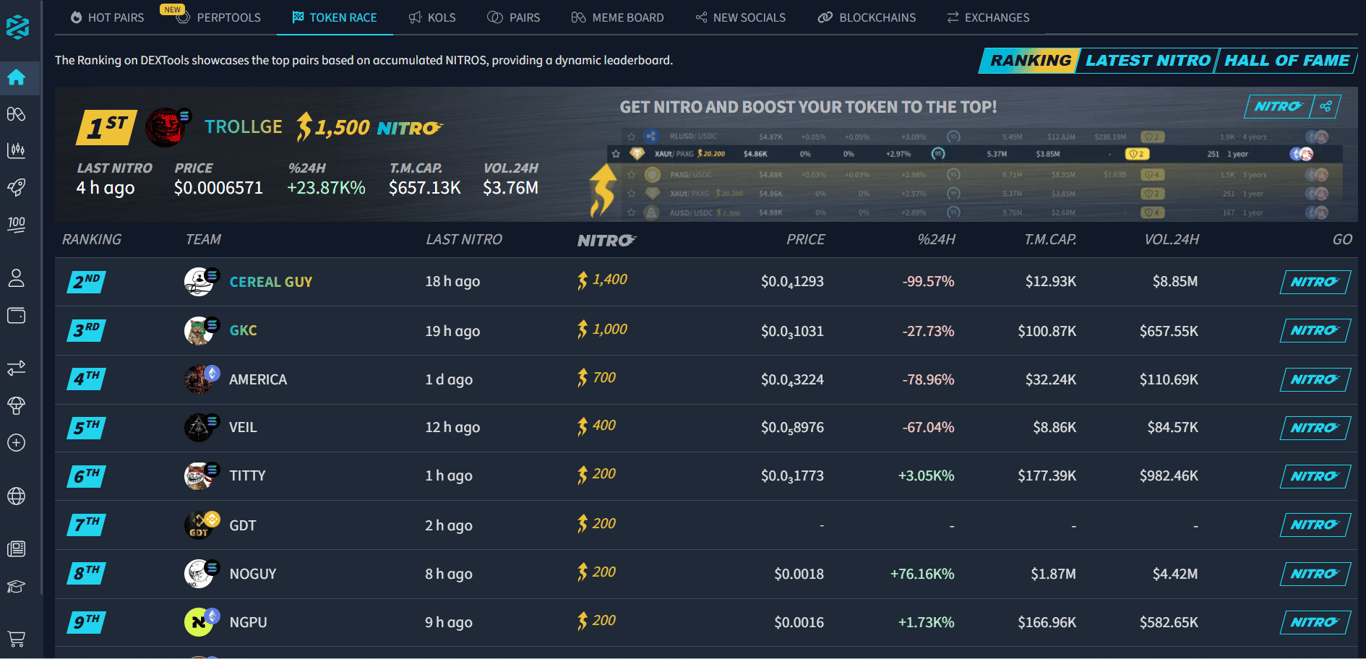This screenshot has height=659, width=1366.
Task: Open the PAIRS tab
Action: [513, 17]
